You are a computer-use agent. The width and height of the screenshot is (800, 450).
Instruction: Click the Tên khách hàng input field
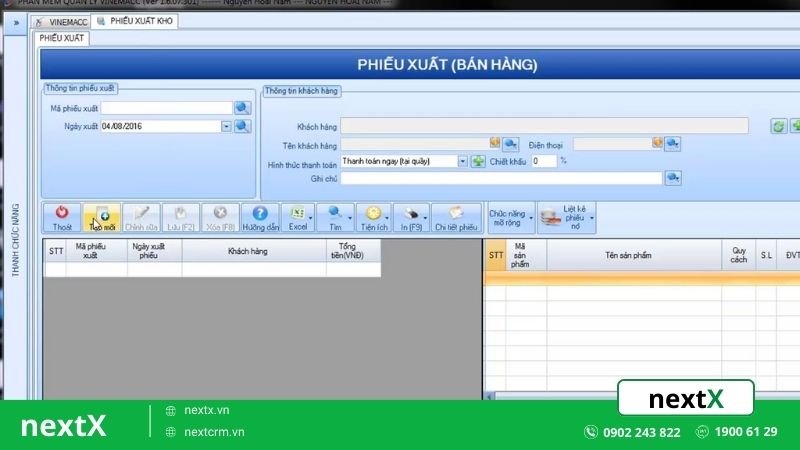pos(415,144)
